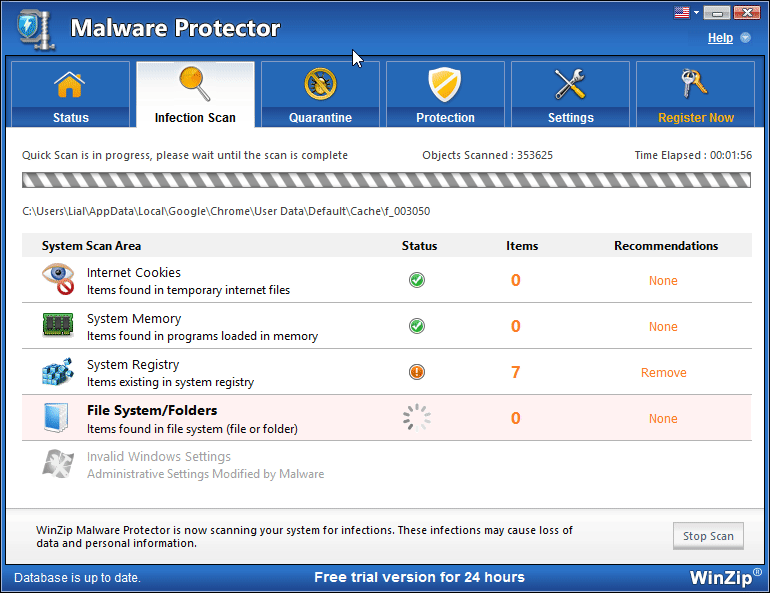
Task: Go to the Protection tab
Action: [x=445, y=94]
